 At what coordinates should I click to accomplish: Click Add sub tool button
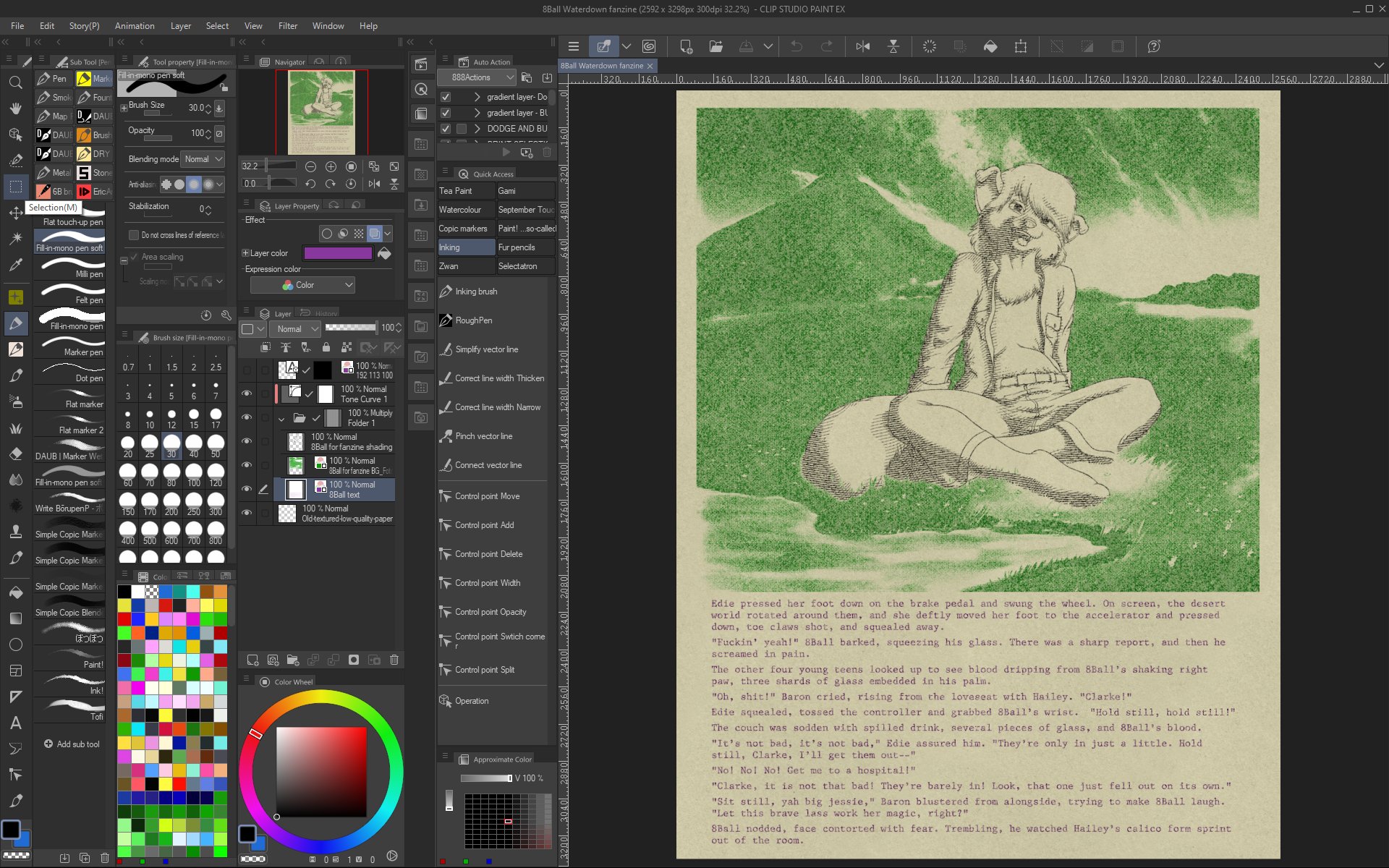[x=72, y=744]
